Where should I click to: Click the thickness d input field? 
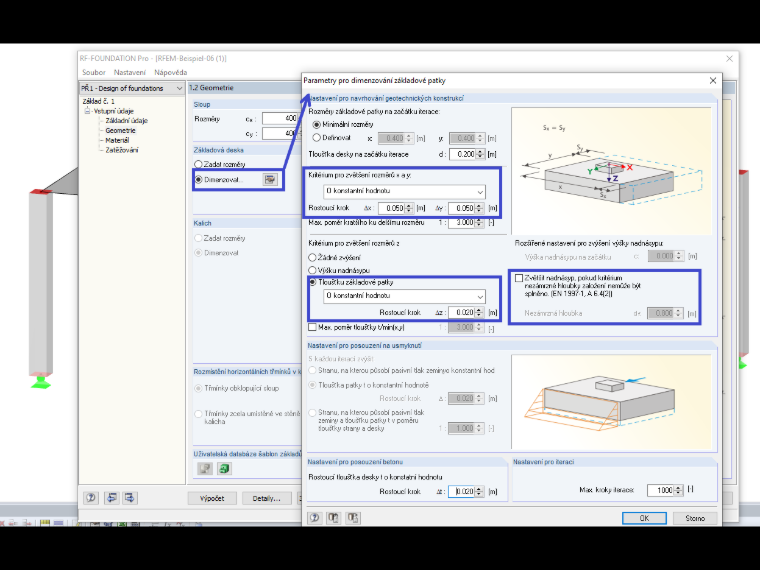(x=463, y=154)
